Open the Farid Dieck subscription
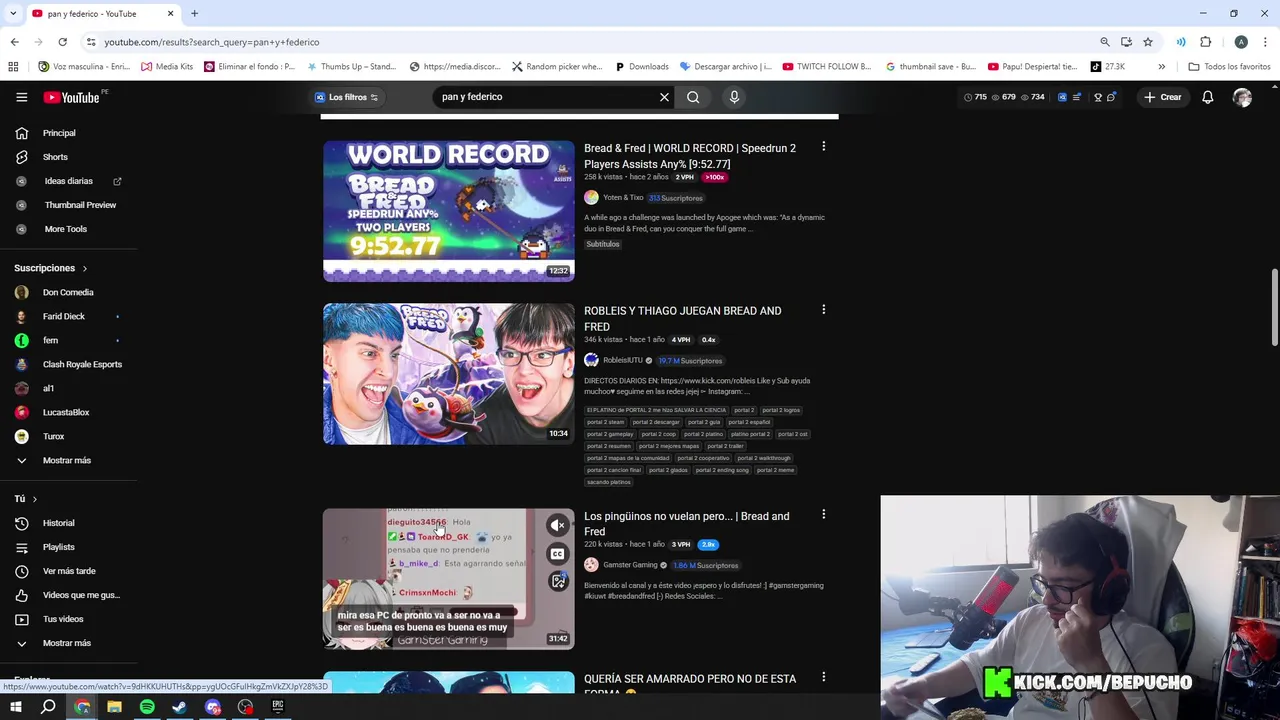 coord(63,316)
